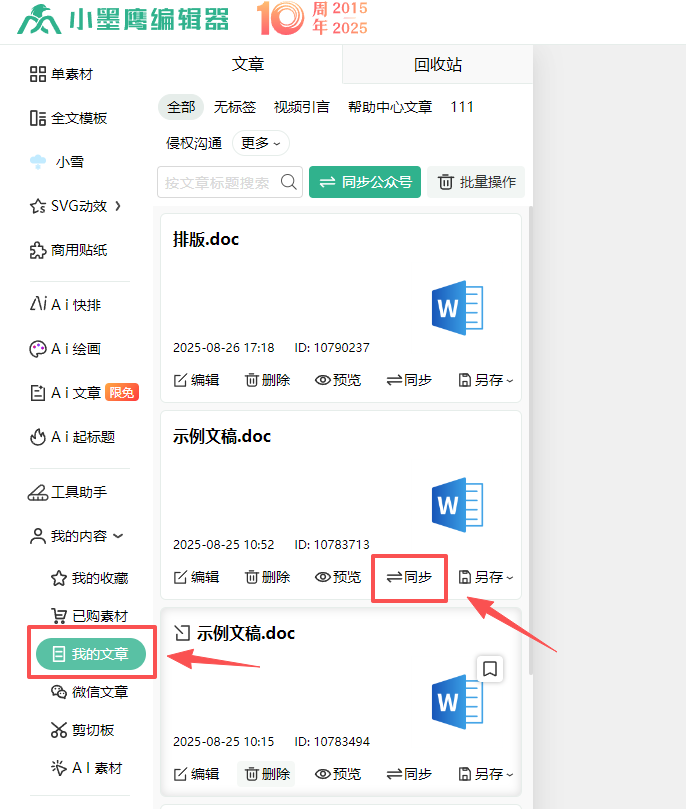Open 我的收藏 star item
The height and width of the screenshot is (809, 686).
click(x=89, y=578)
